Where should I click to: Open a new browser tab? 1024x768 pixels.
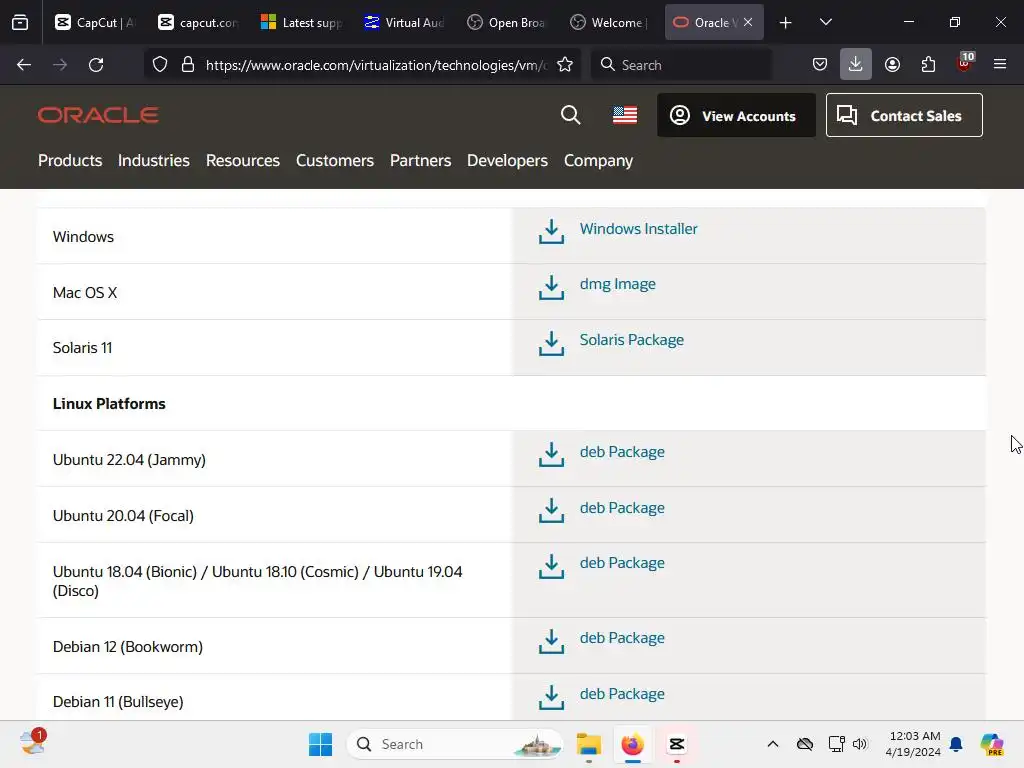pyautogui.click(x=786, y=22)
